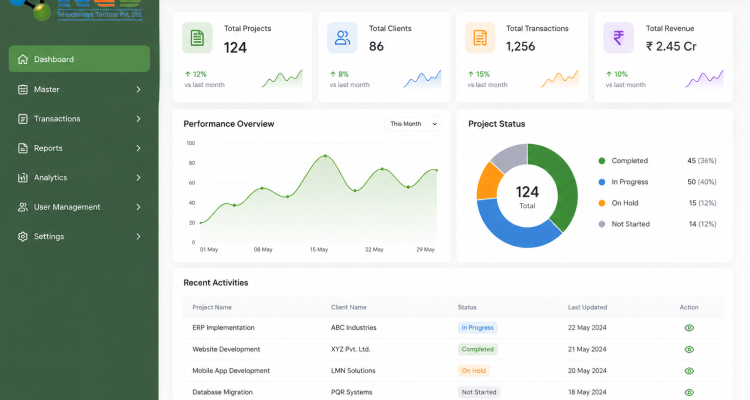Click the green Total Projects sparkline
Screen dimensions: 750x400
click(x=282, y=79)
